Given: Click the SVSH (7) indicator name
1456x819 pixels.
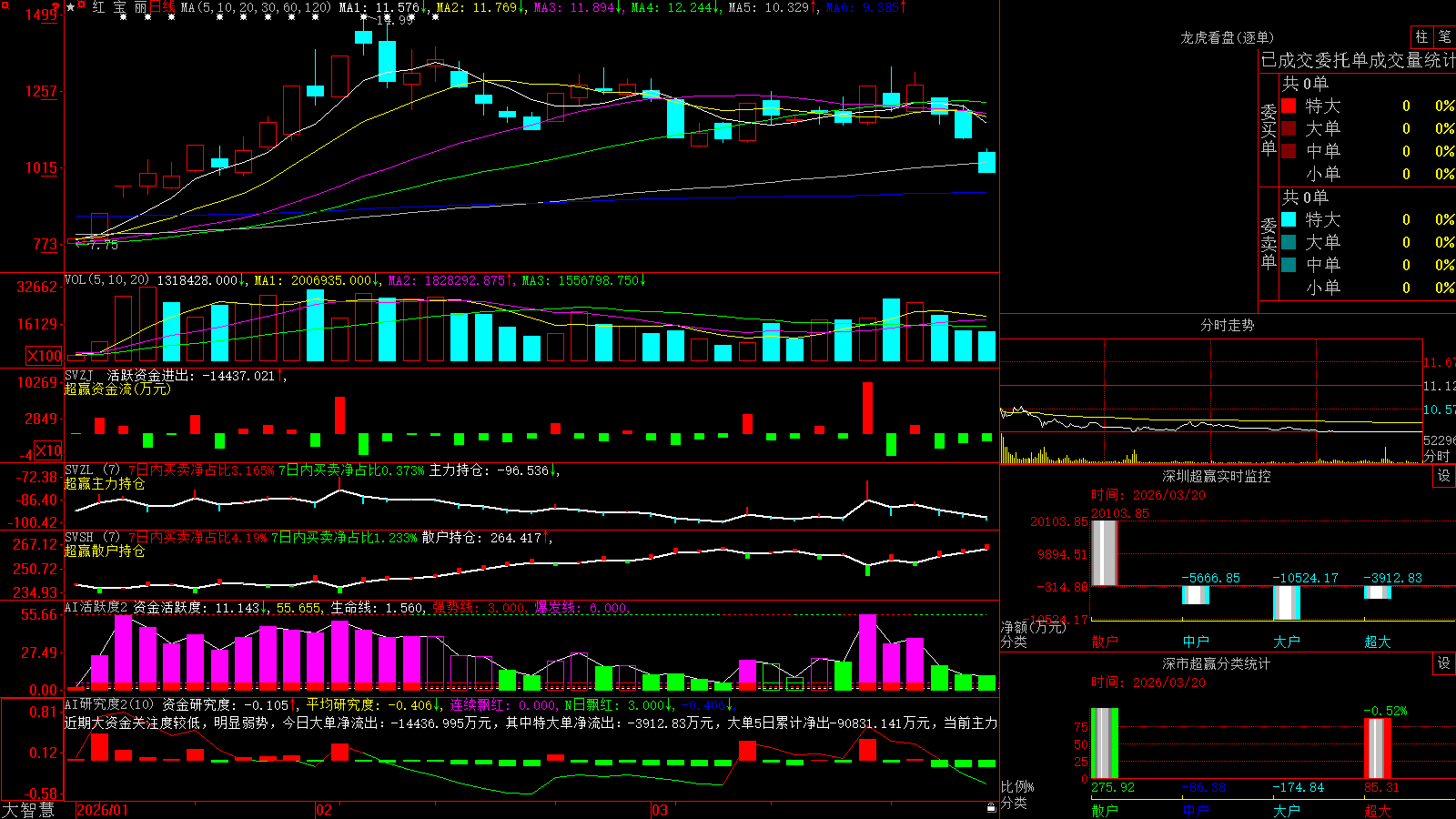Looking at the screenshot, I should click(x=92, y=538).
